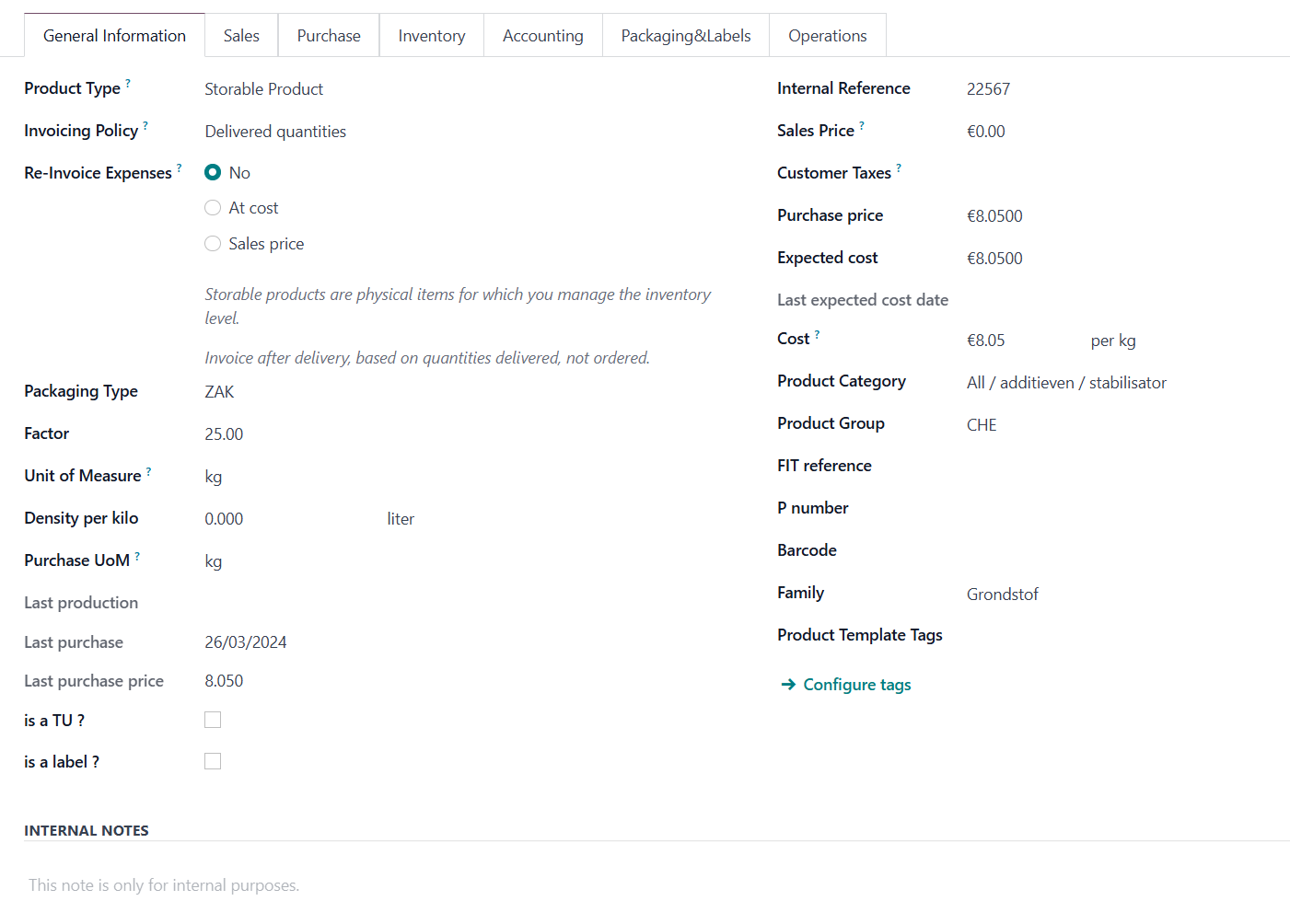Go to the Accounting tab
Screen dimensions: 1290x924
542,36
